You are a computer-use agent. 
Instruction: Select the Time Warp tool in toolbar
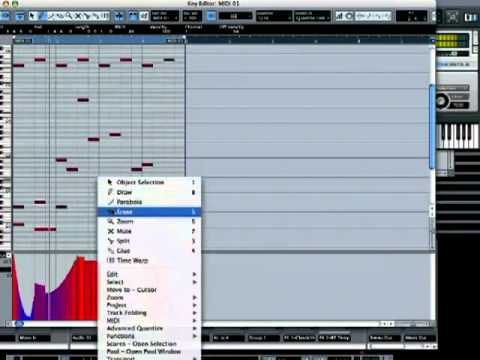pyautogui.click(x=105, y=16)
